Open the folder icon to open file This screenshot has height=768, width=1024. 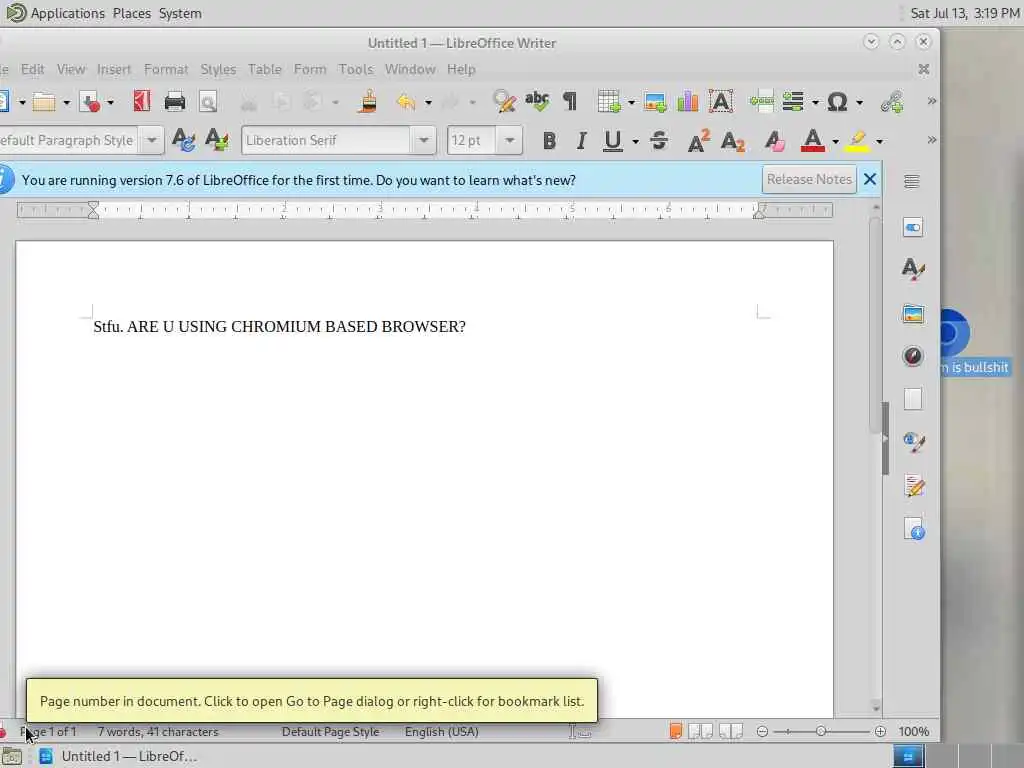44,102
